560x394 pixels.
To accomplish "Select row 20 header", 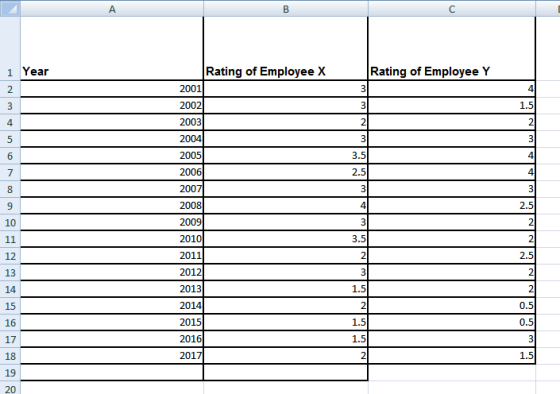I will point(10,388).
